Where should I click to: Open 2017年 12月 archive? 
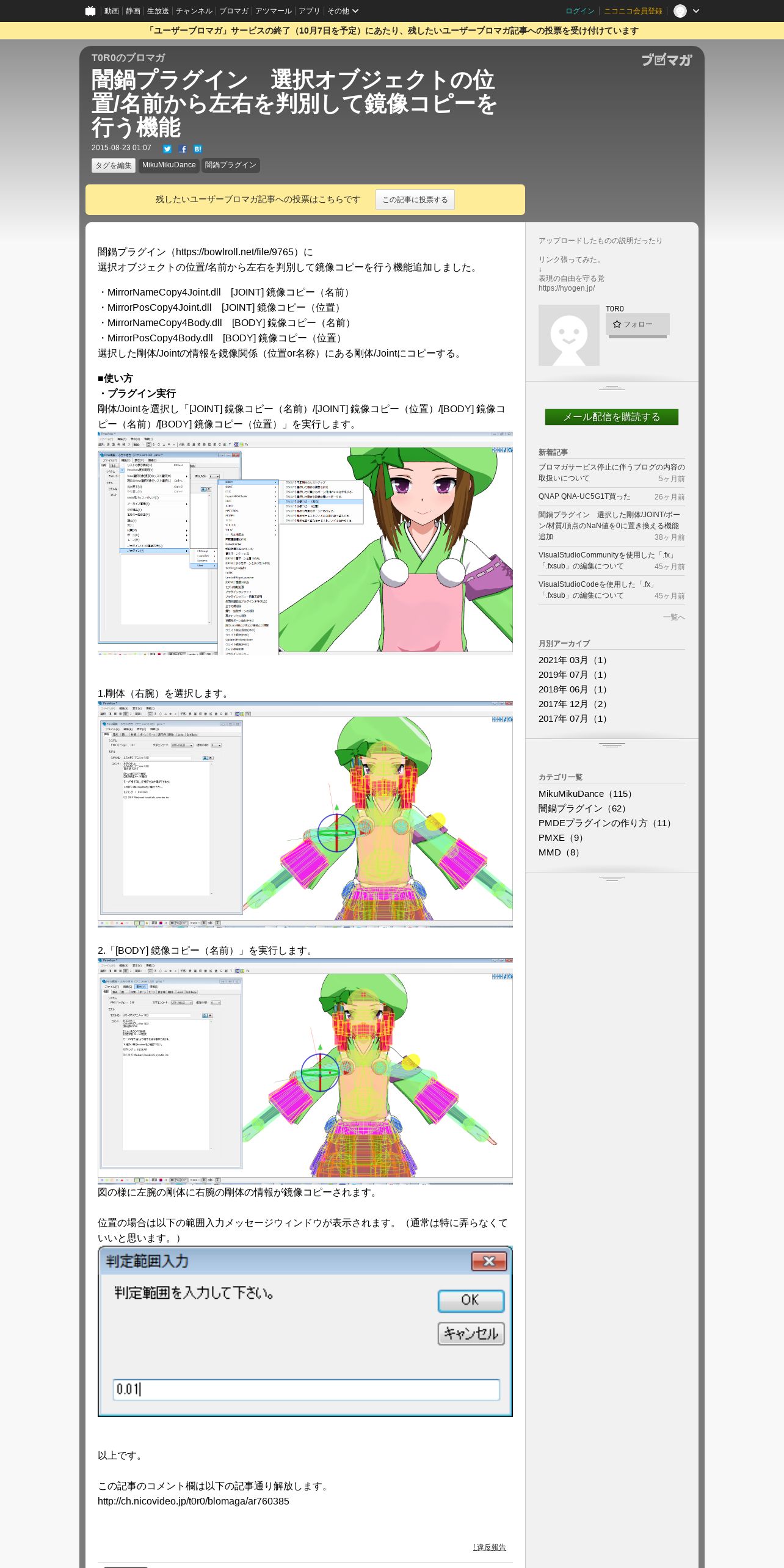click(574, 704)
